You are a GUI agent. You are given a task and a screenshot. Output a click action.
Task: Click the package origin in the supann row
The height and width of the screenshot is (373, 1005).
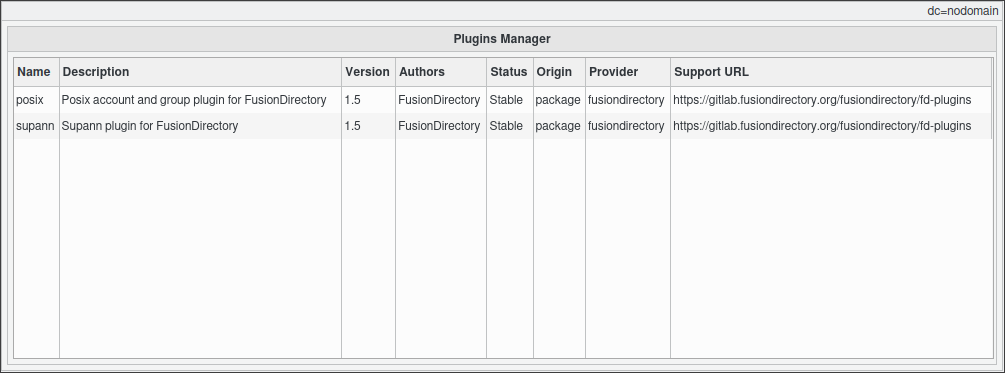coord(559,126)
